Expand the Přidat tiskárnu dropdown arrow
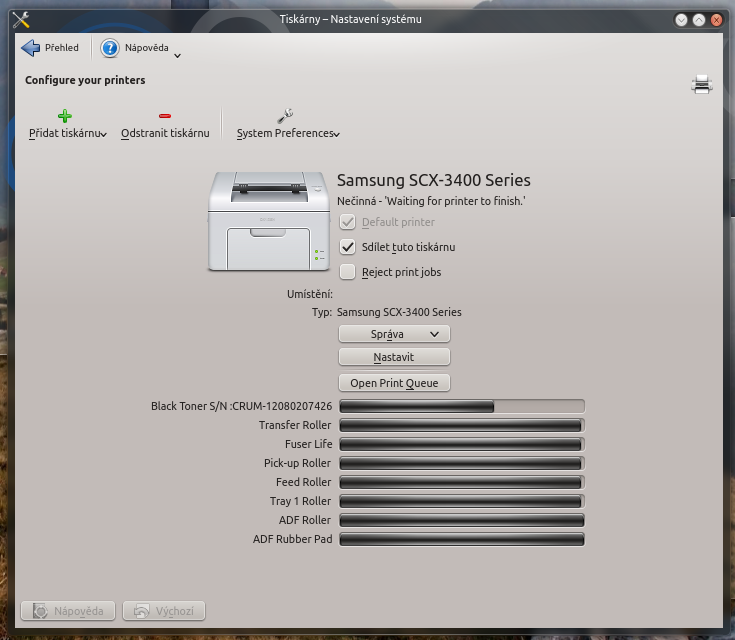This screenshot has width=735, height=640. pos(104,135)
